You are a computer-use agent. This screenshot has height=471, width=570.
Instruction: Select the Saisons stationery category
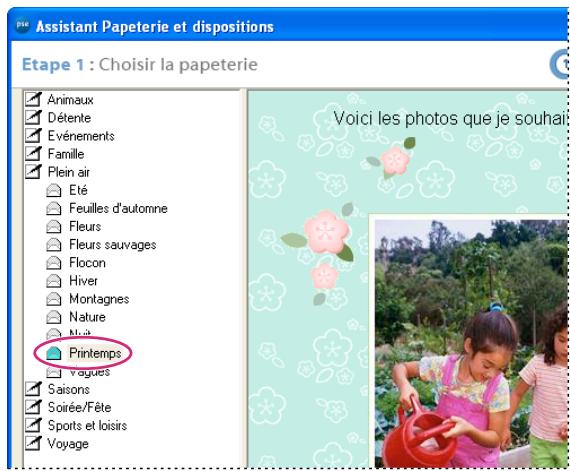[69, 389]
